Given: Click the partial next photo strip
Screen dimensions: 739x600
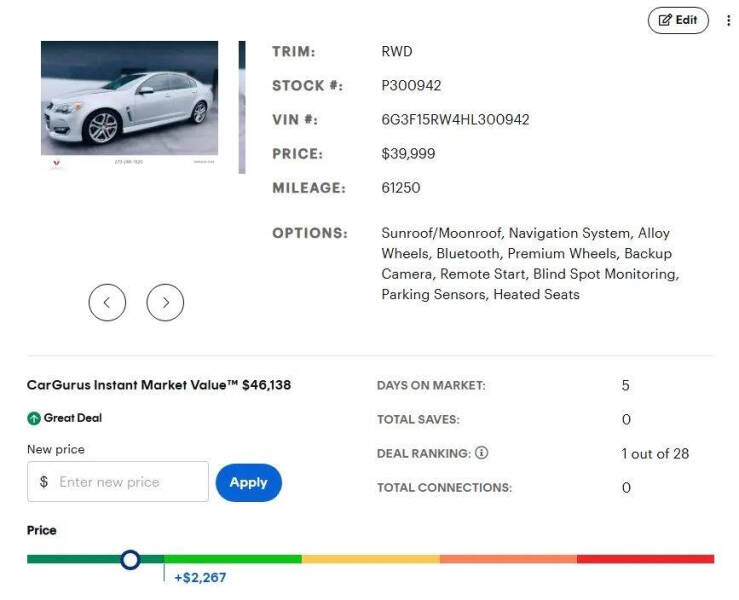Looking at the screenshot, I should coord(242,107).
